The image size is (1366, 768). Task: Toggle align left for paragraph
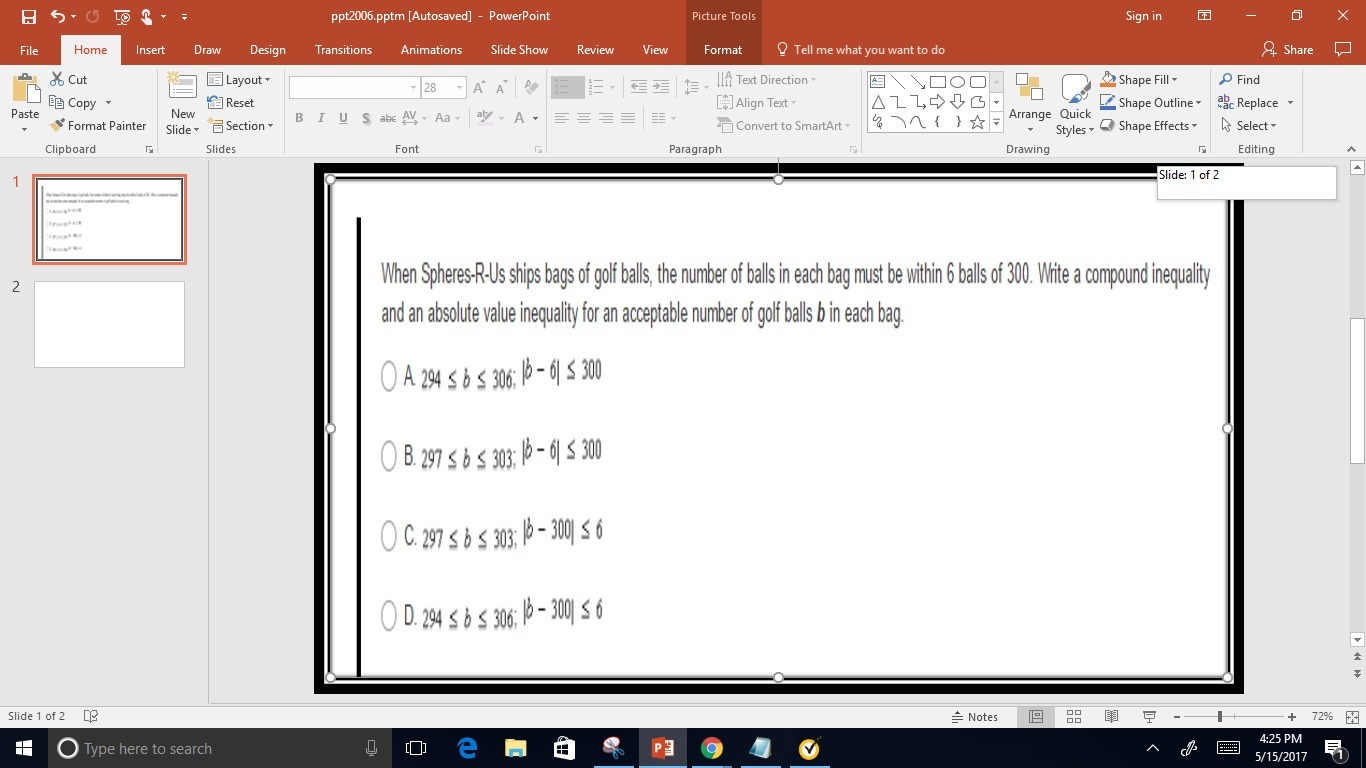pyautogui.click(x=562, y=118)
